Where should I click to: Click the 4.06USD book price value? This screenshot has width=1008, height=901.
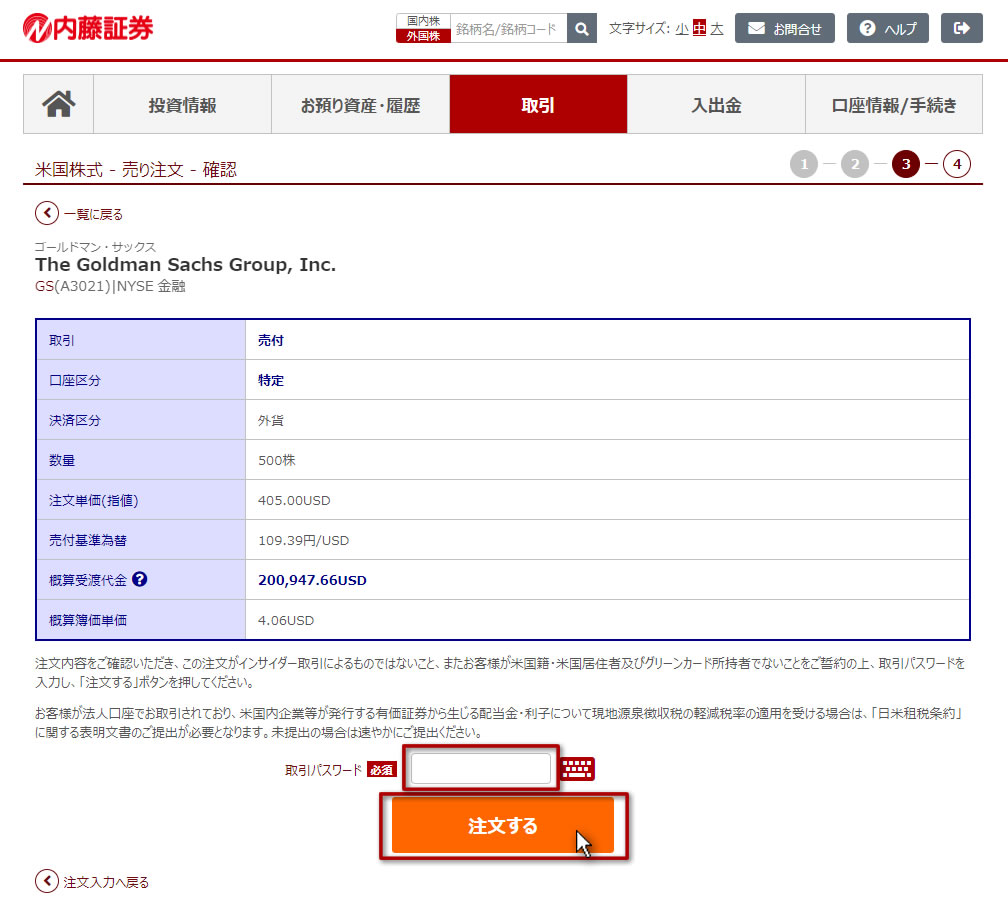click(285, 620)
